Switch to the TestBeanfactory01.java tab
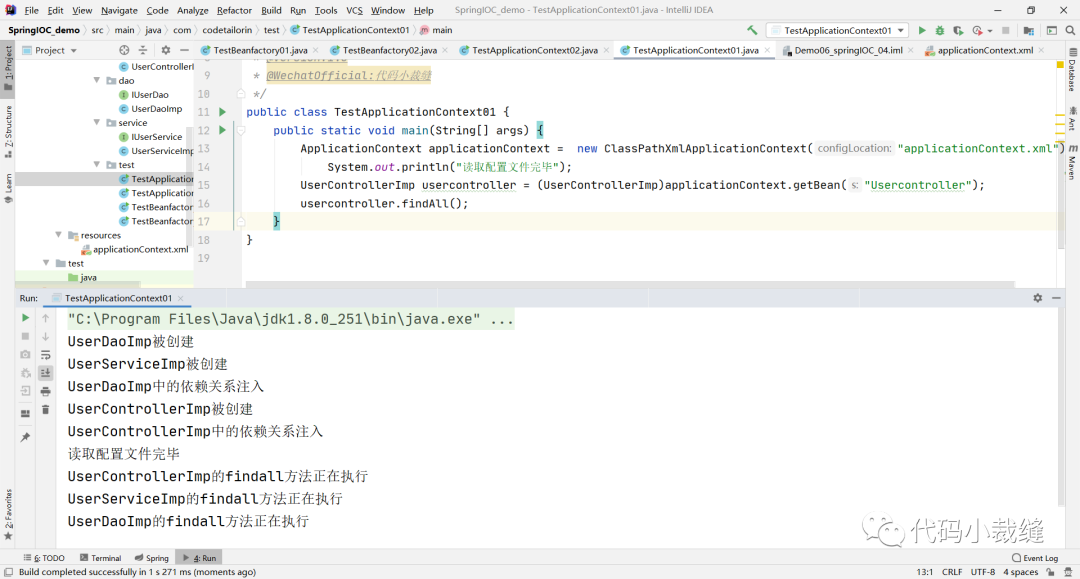Viewport: 1080px width, 579px height. [x=260, y=50]
